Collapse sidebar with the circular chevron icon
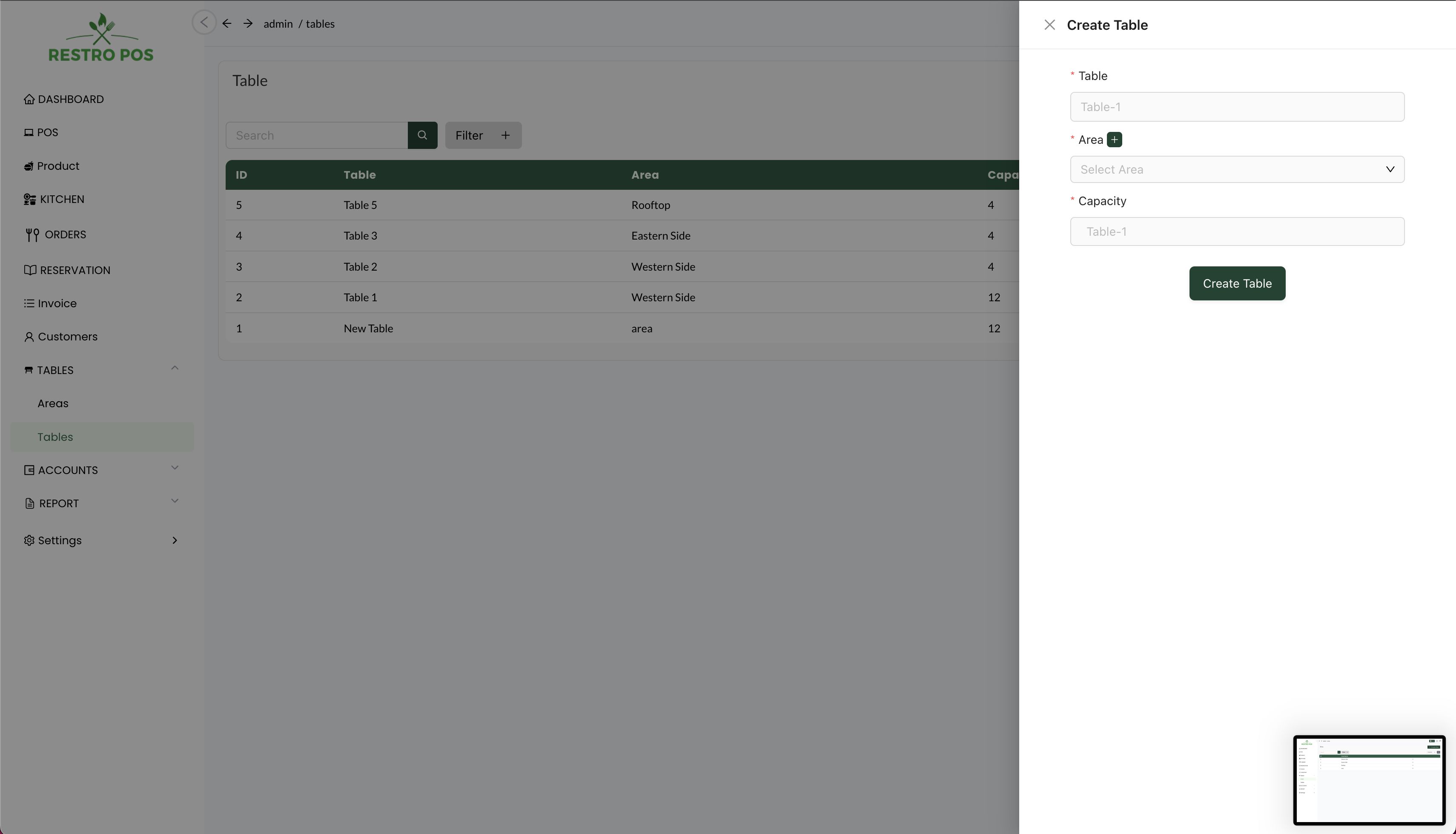 point(204,22)
